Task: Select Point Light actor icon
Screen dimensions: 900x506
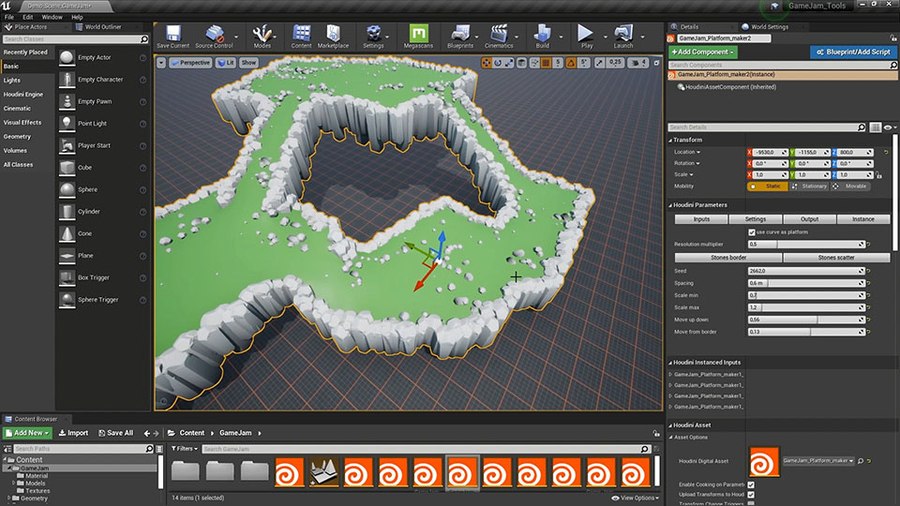Action: [x=67, y=123]
